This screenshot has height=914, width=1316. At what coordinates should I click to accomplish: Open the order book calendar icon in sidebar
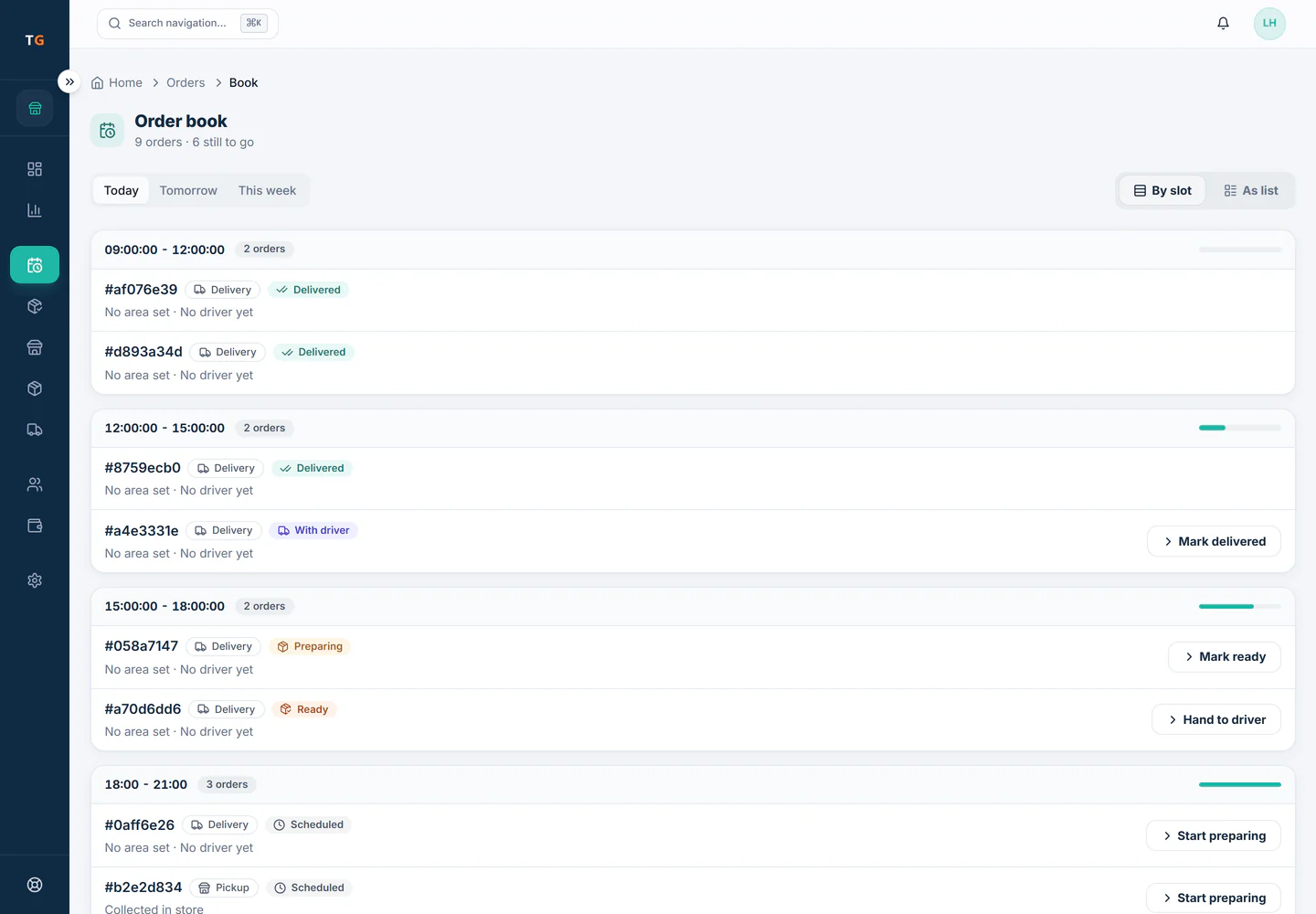pyautogui.click(x=35, y=265)
